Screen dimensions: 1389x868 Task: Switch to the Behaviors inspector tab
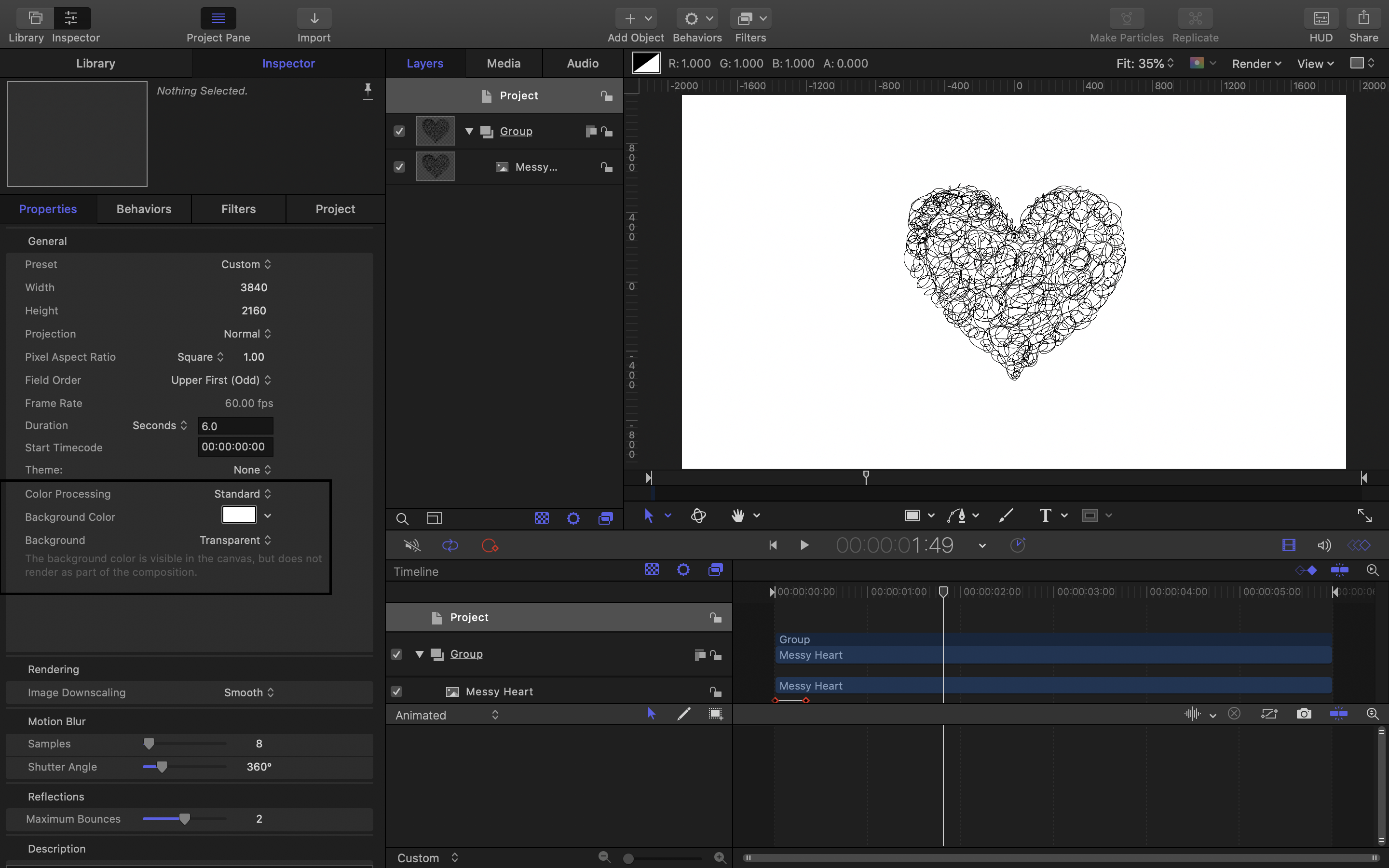click(144, 209)
